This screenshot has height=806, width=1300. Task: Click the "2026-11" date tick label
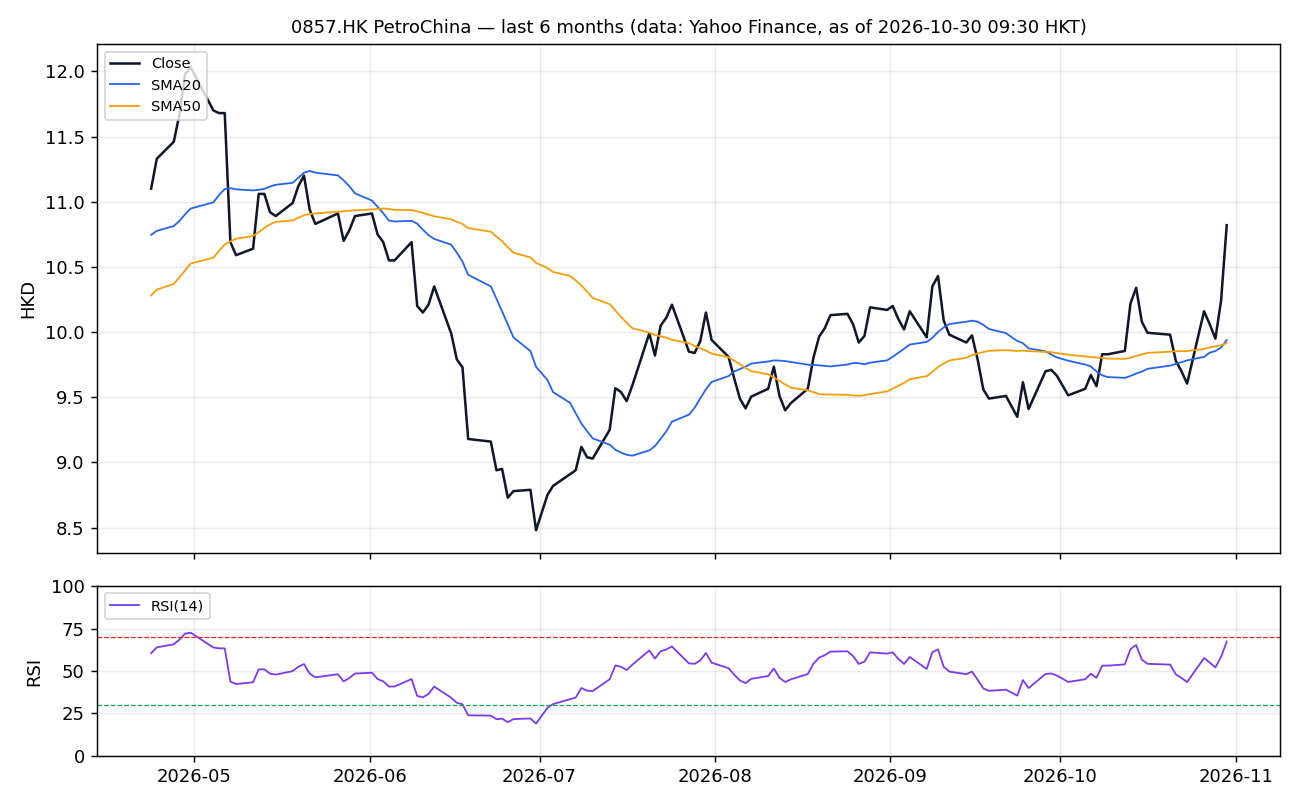pyautogui.click(x=1236, y=777)
